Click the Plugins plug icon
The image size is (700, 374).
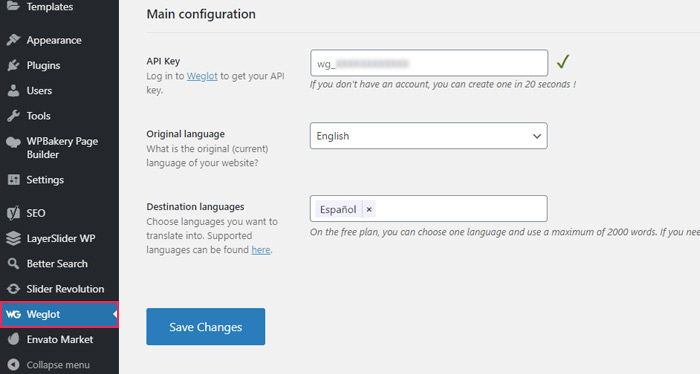[13, 65]
